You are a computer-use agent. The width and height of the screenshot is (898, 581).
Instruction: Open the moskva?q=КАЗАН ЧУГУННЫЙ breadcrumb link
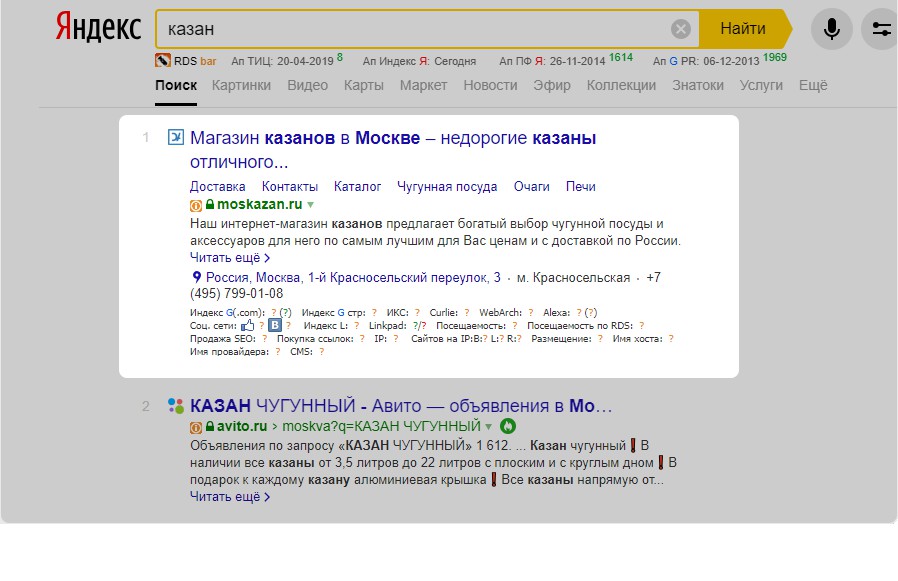click(x=381, y=426)
